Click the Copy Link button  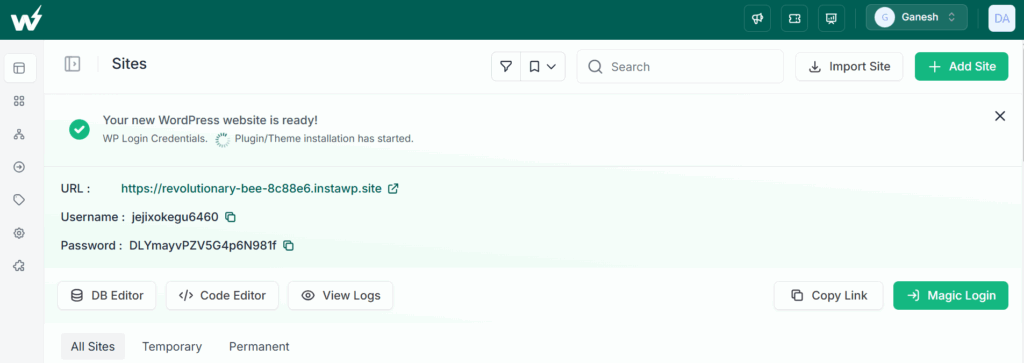(829, 296)
